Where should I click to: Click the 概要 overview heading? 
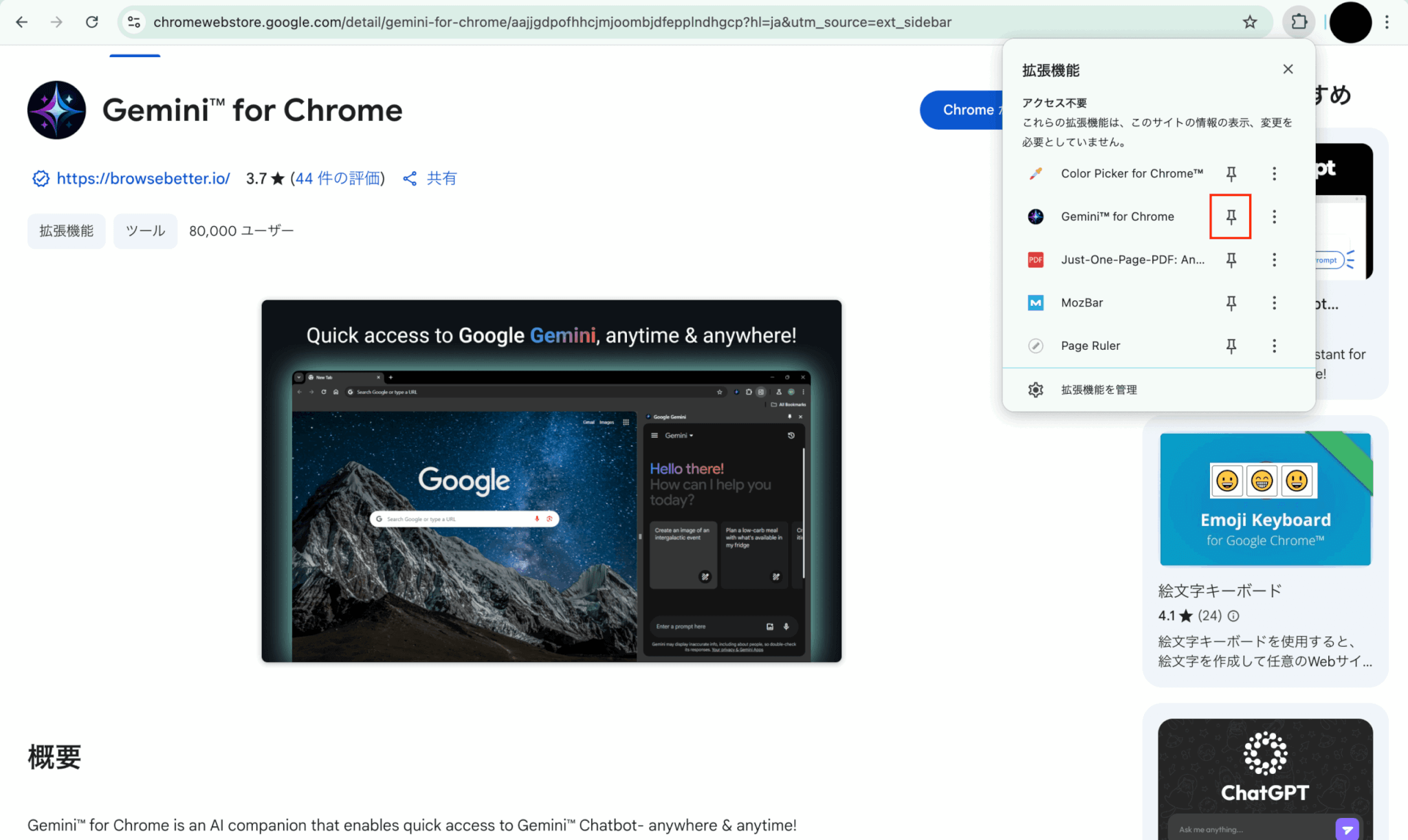(54, 757)
